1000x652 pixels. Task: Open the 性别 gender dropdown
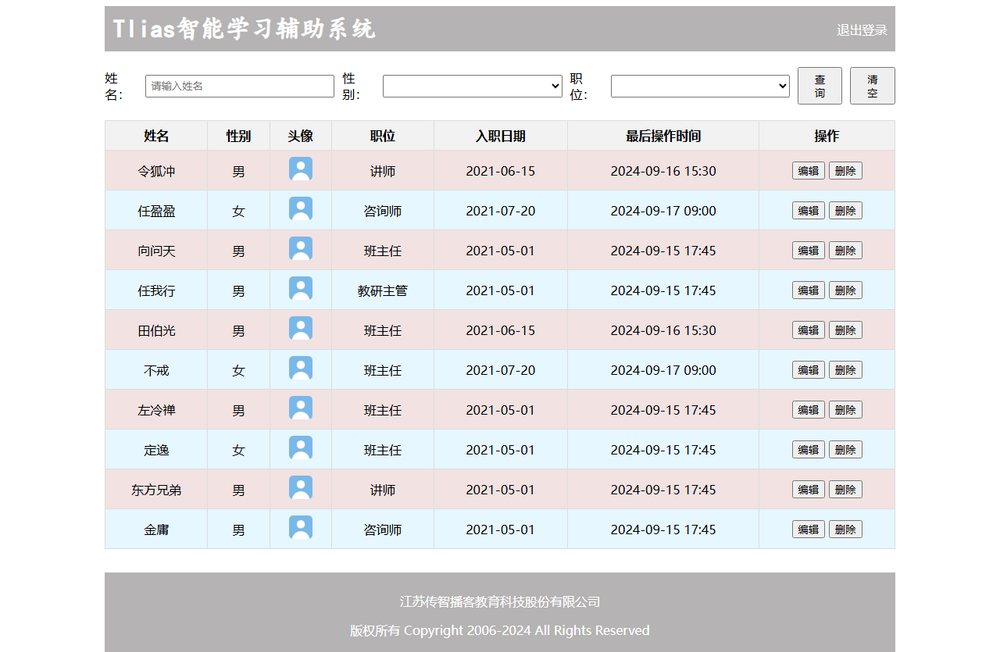coord(472,86)
